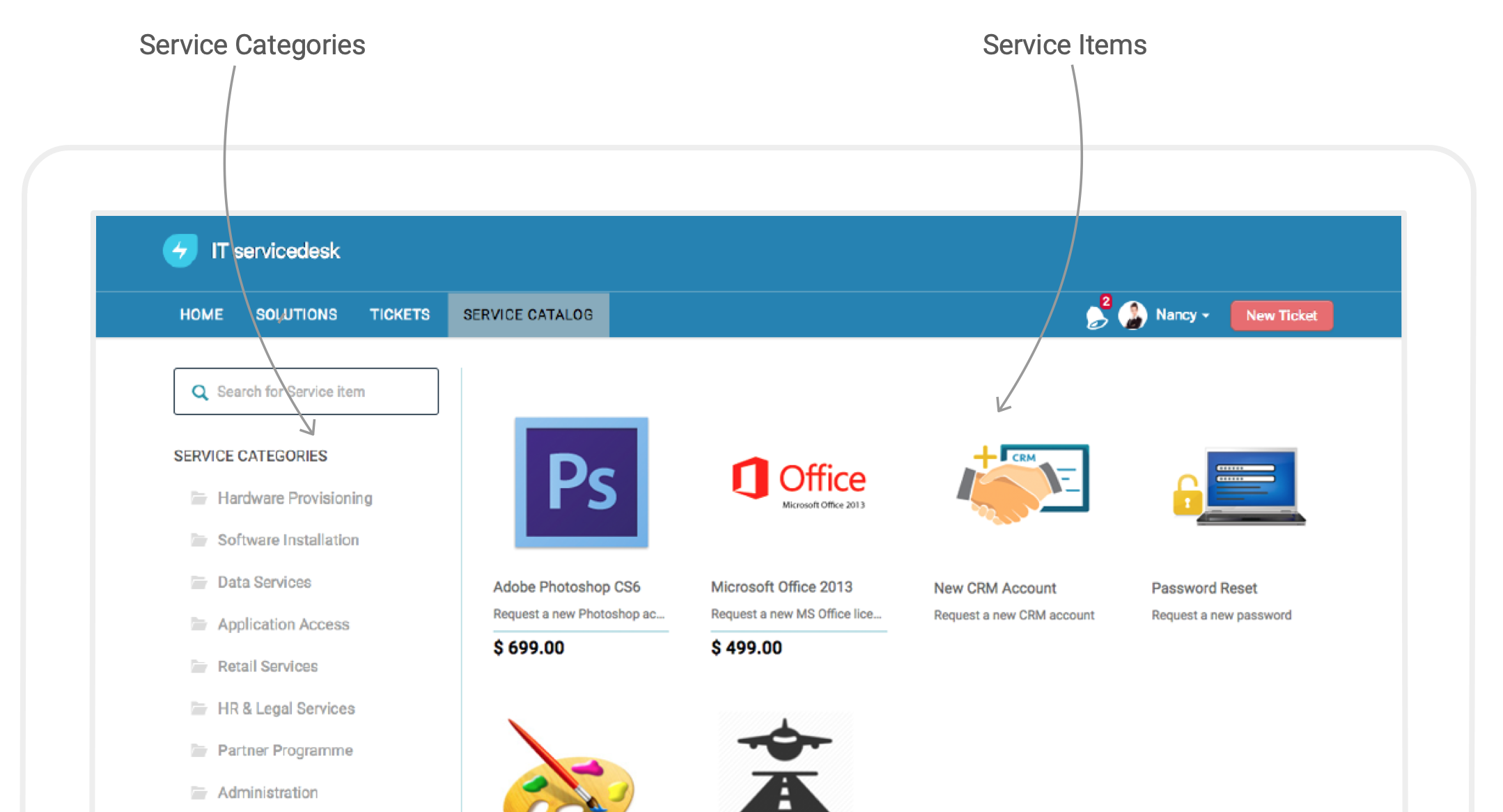This screenshot has height=812, width=1503.
Task: Open the Microsoft Office 2013 title link
Action: [x=781, y=587]
